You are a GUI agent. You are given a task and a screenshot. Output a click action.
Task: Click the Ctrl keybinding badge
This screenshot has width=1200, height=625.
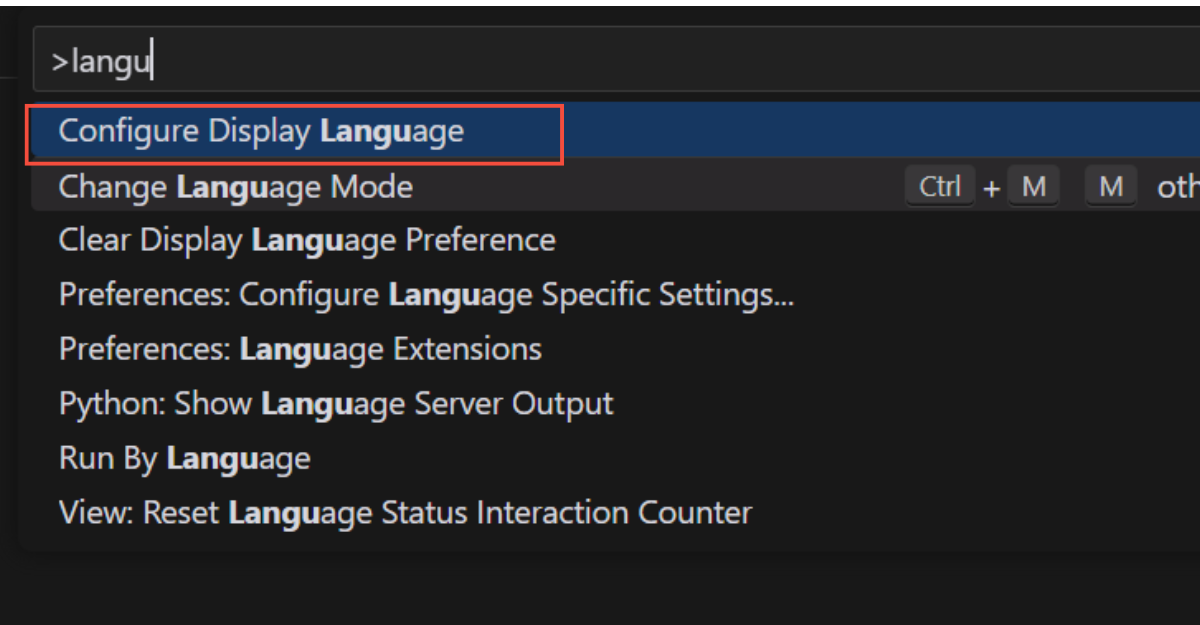coord(939,187)
